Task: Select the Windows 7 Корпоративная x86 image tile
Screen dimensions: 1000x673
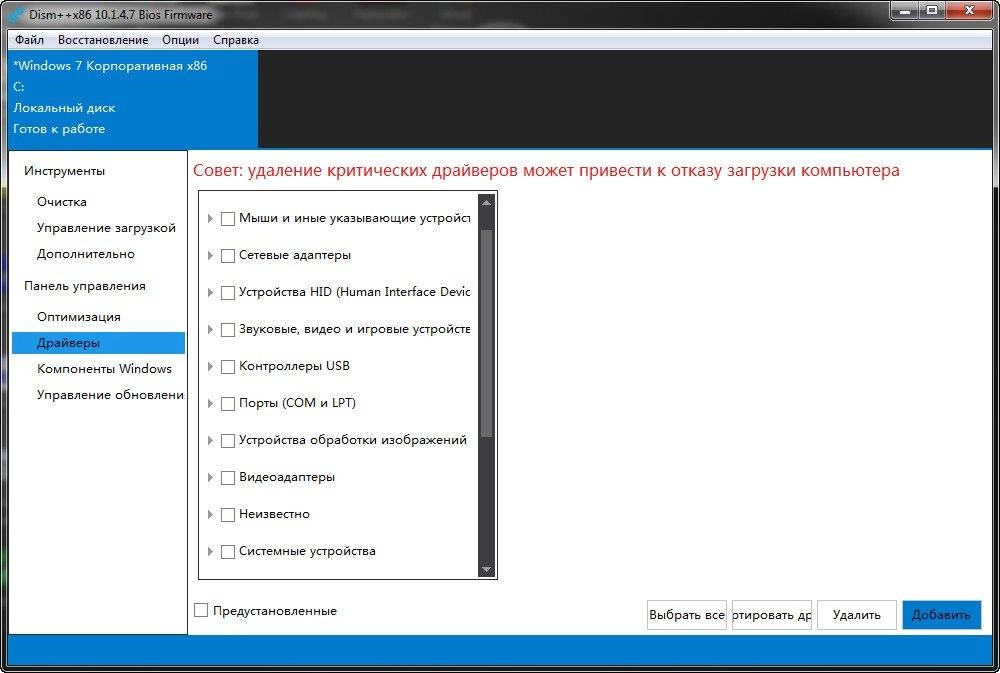Action: pos(133,100)
